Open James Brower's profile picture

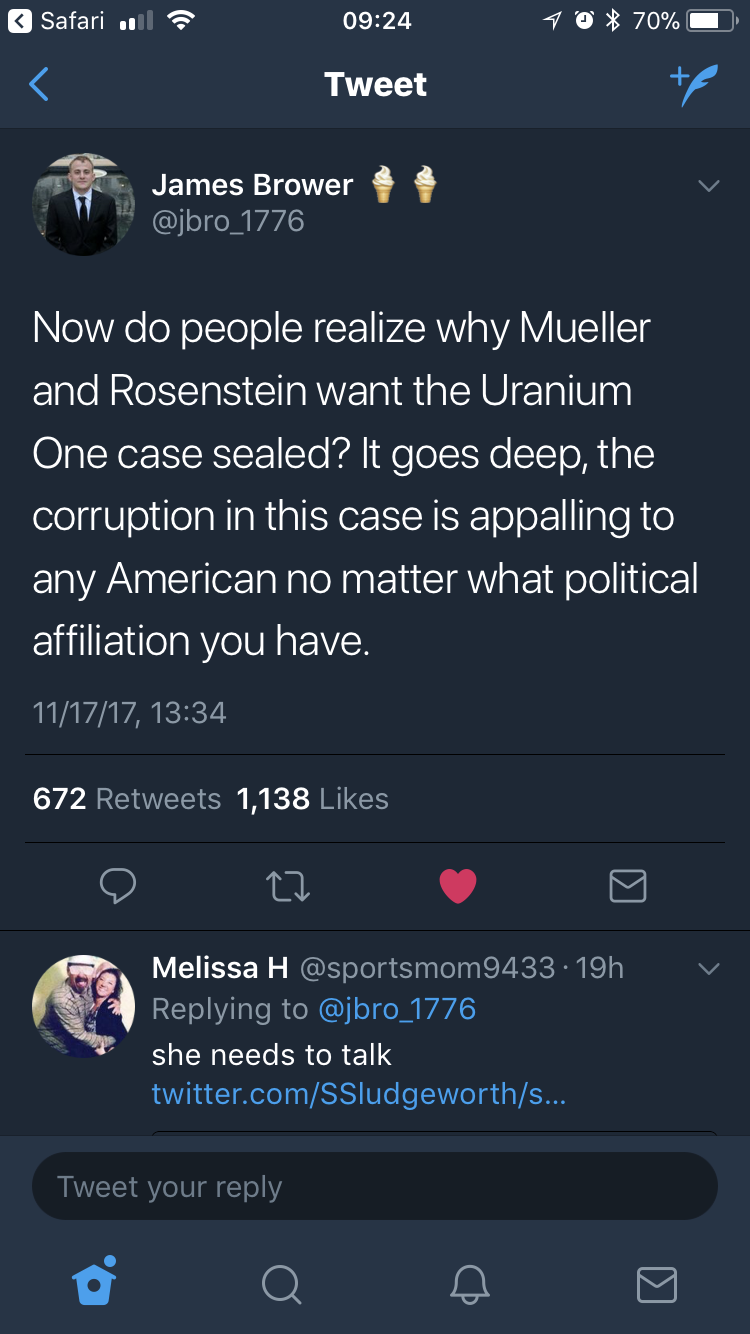(x=84, y=204)
